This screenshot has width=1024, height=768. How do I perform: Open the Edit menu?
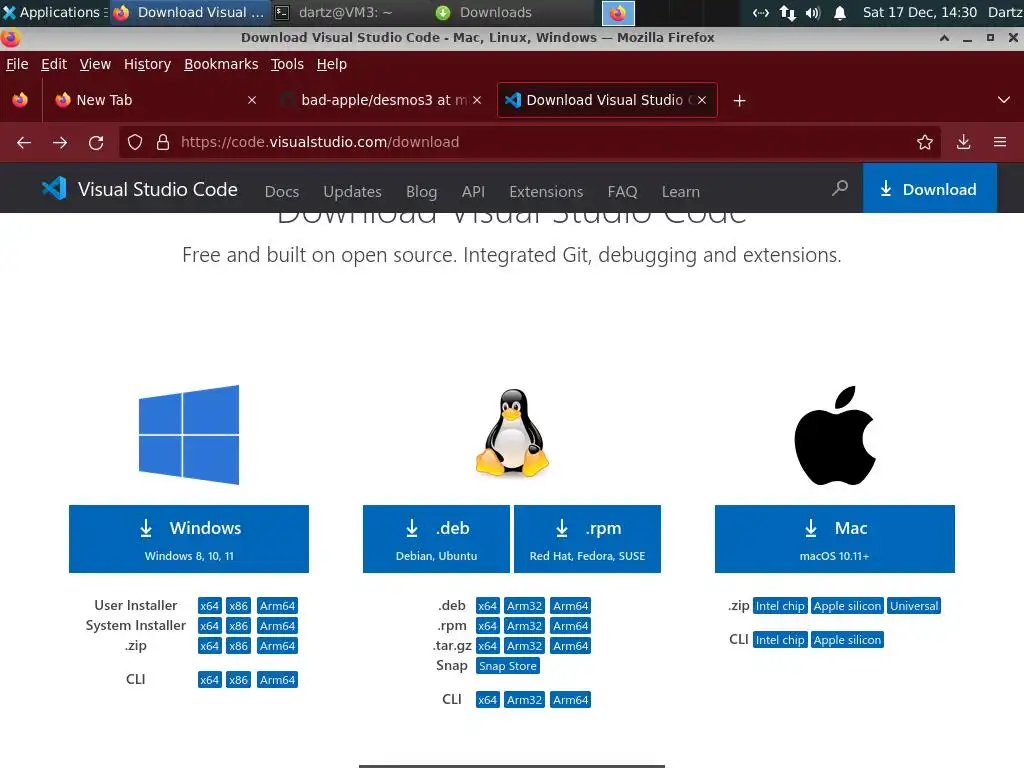point(54,64)
